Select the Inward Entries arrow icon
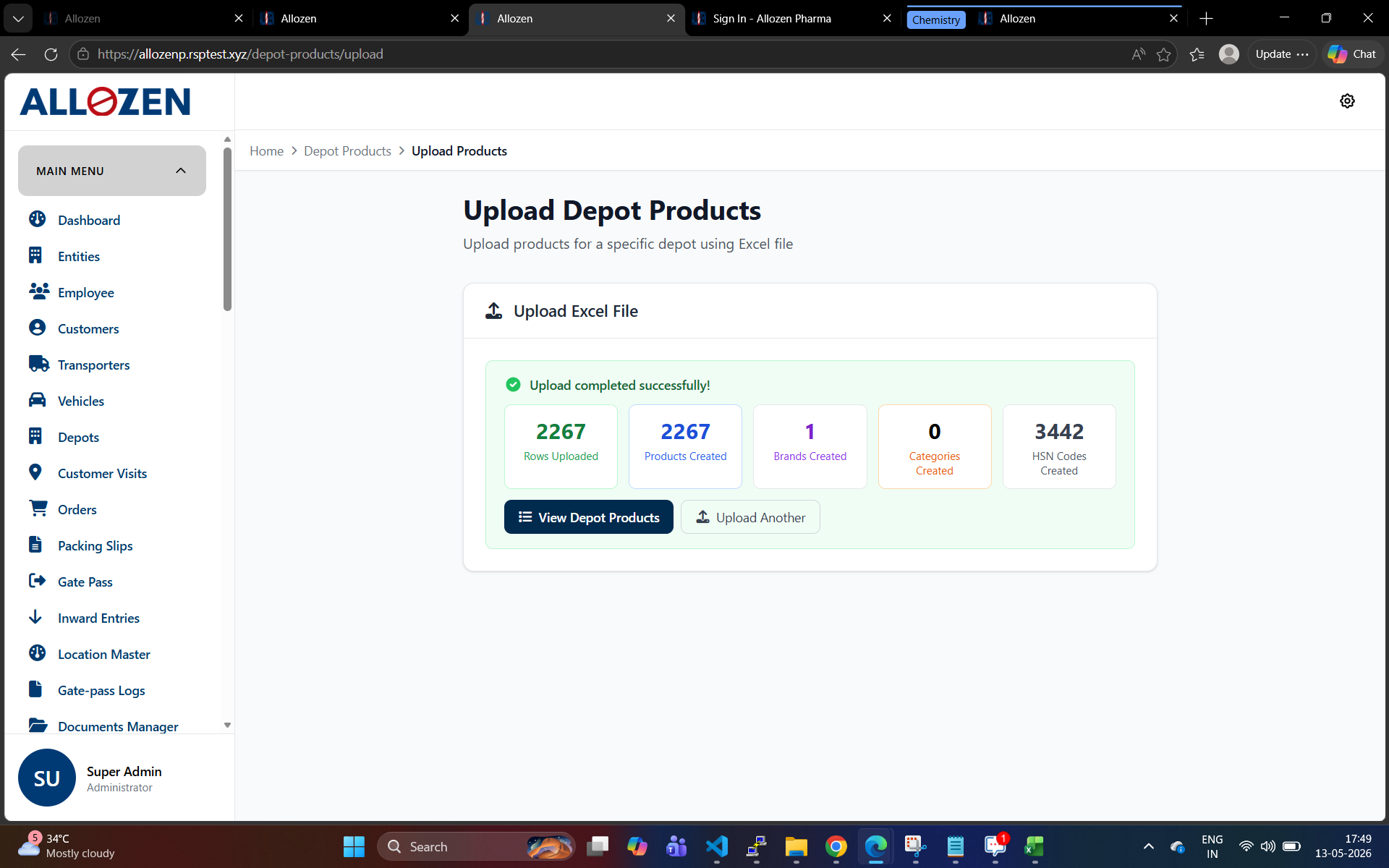 35,617
